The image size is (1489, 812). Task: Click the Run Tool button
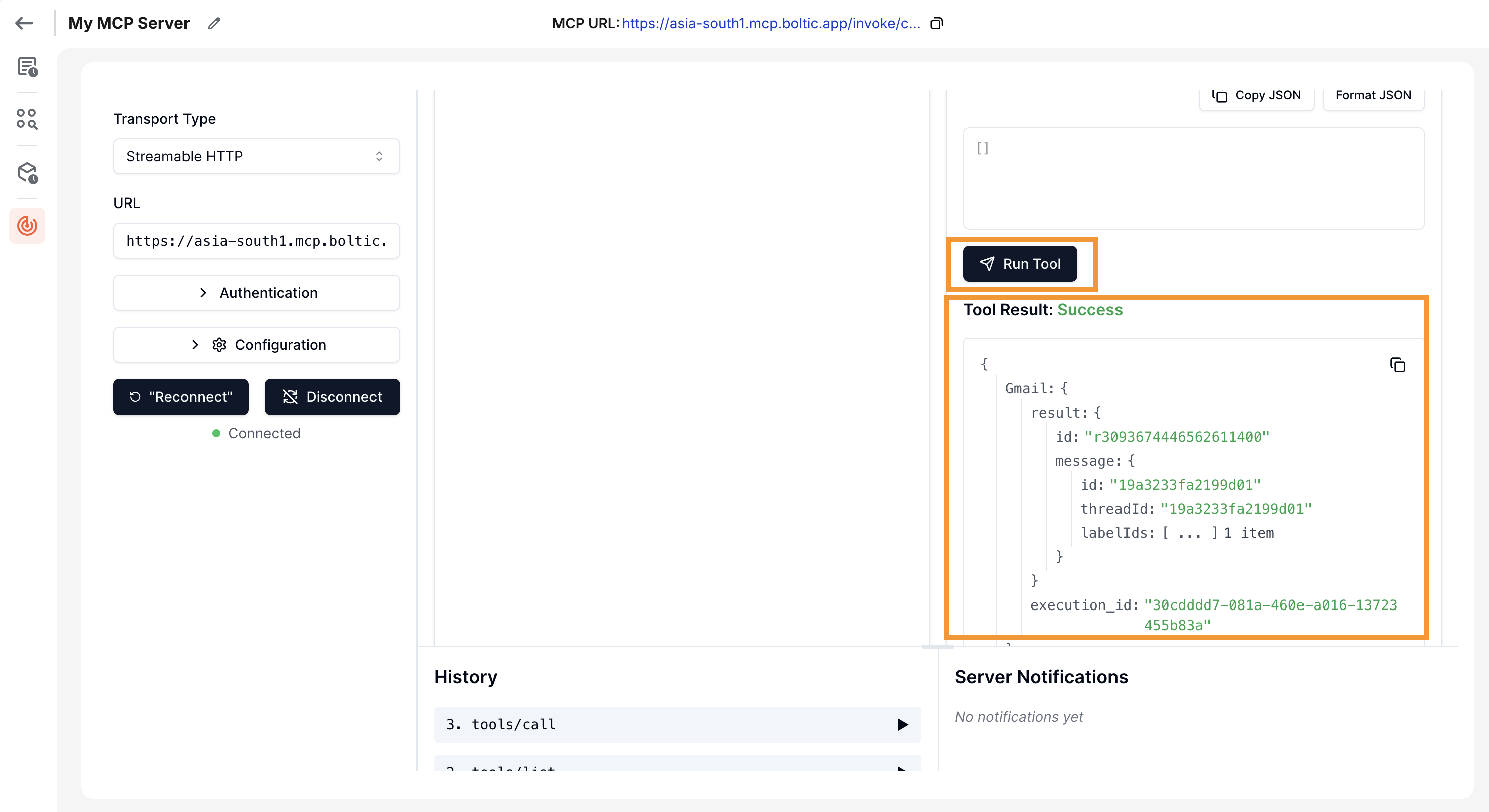click(x=1020, y=264)
